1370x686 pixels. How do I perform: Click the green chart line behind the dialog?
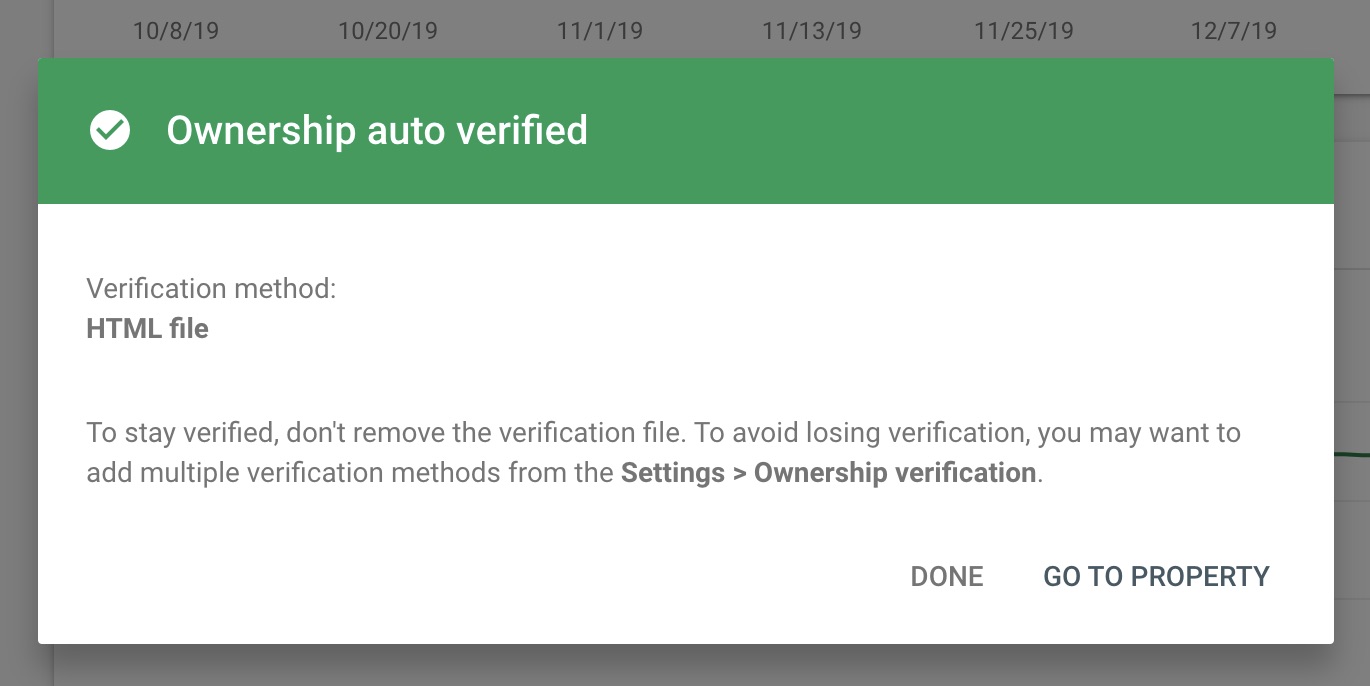[x=1352, y=455]
